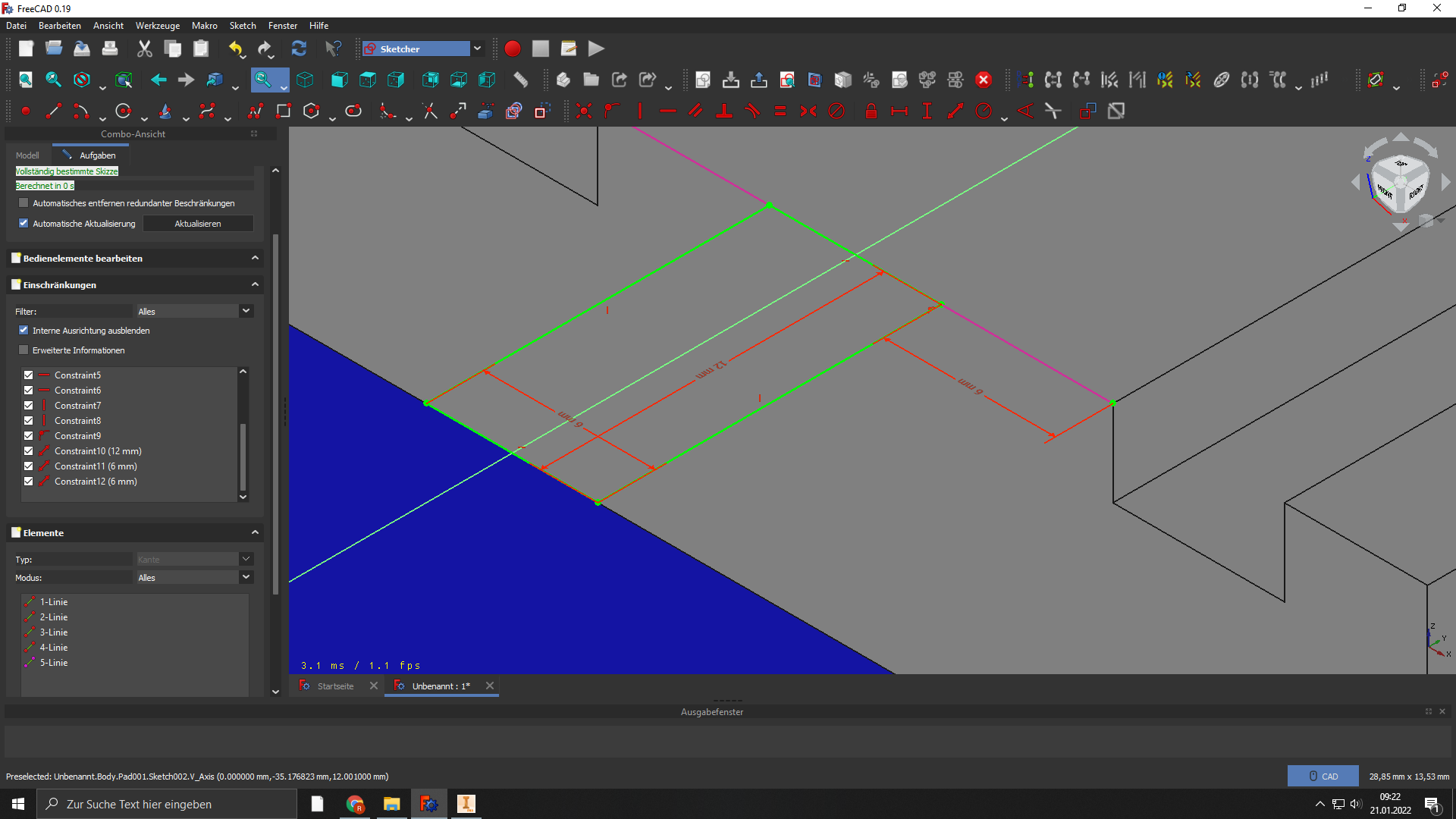Switch to the Startseite document tab
The height and width of the screenshot is (819, 1456).
tap(335, 686)
